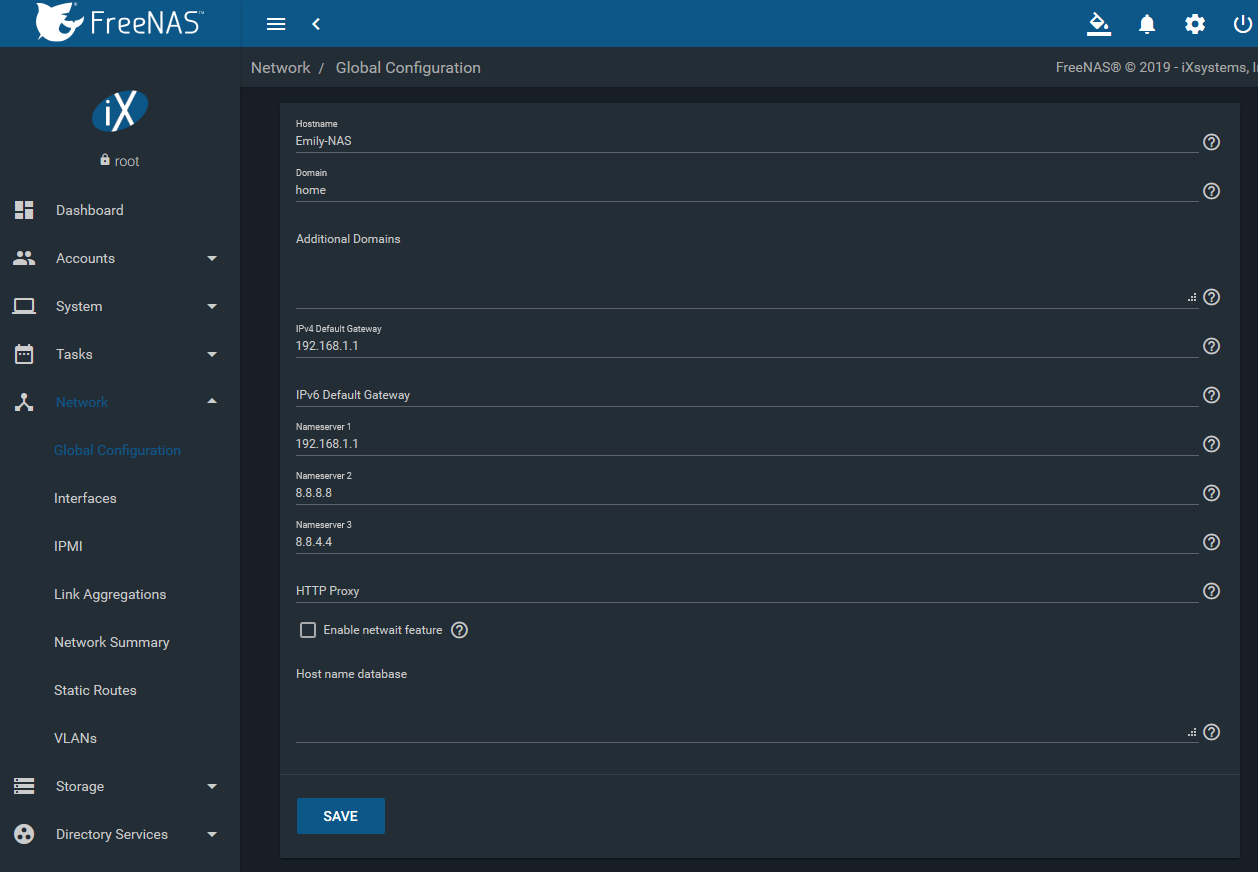Click the Accounts people icon
Screen dimensions: 1258x872
24,258
